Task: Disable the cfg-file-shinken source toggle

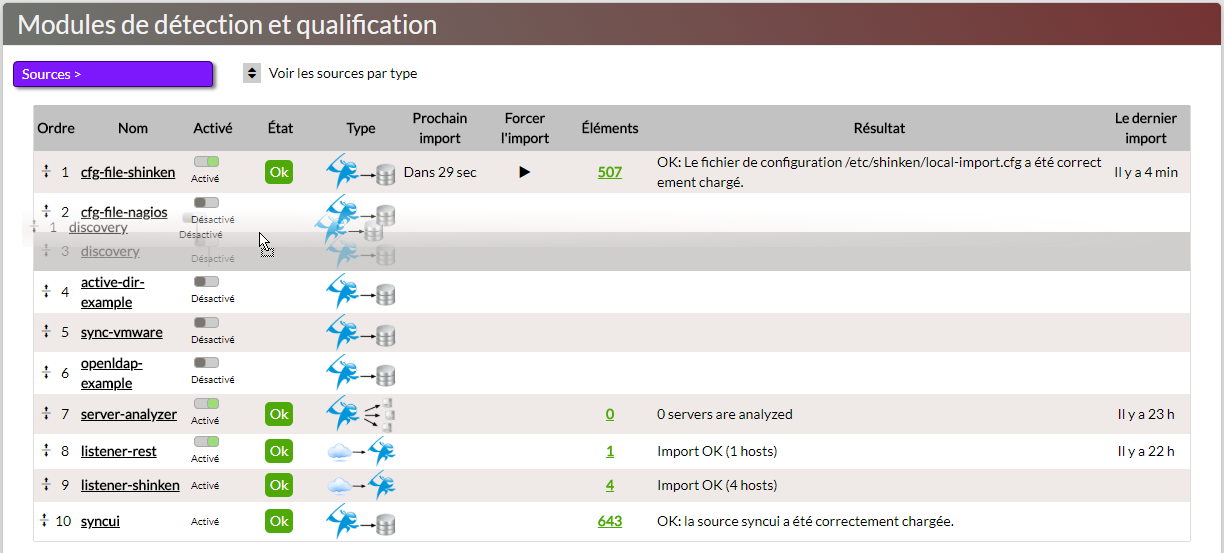Action: (x=207, y=161)
